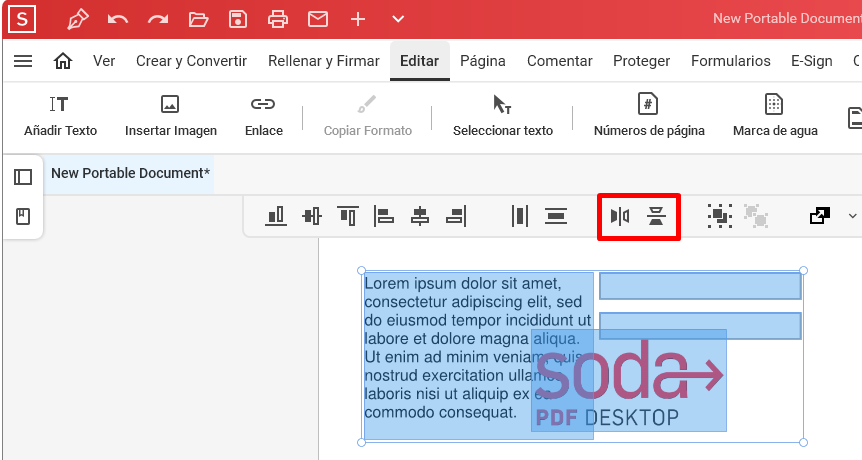Choose the Añadir Texto tool
Screen dimensions: 862x460
60,116
